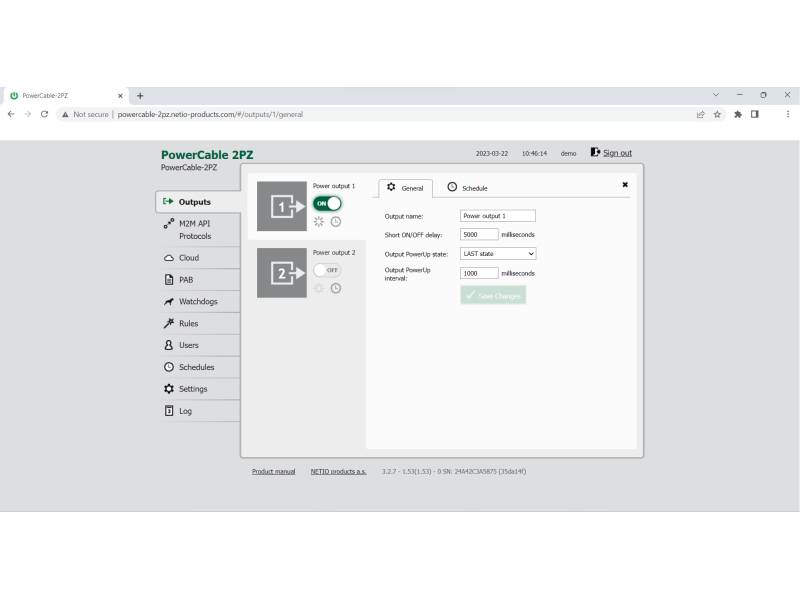800x600 pixels.
Task: Click the Not secure site warning
Action: (85, 114)
